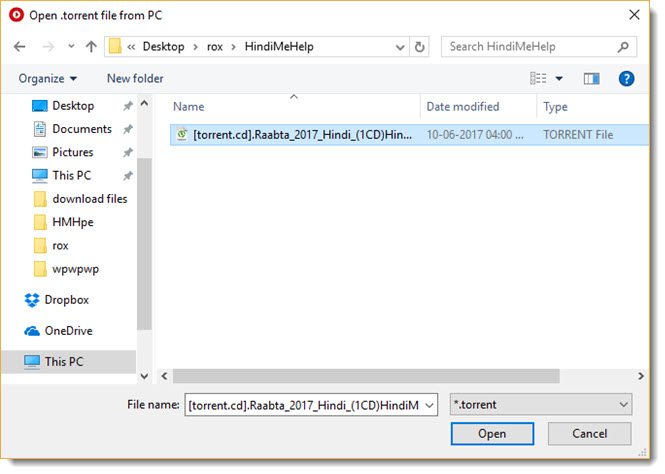Sort by the Name column header
This screenshot has height=474, width=665.
188,107
